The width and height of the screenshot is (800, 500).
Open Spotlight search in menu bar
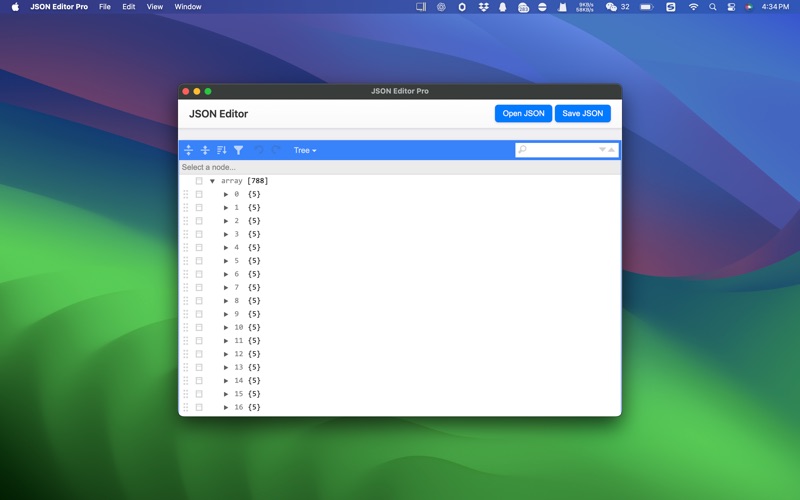pos(713,7)
